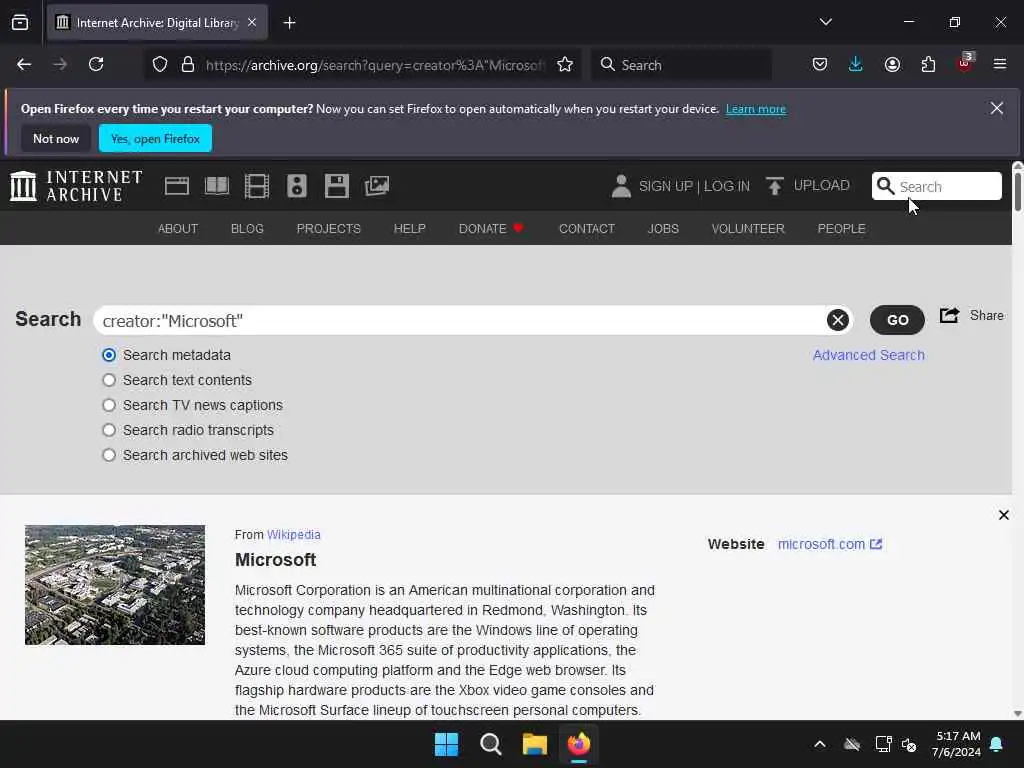
Task: Select Search archived web sites option
Action: [109, 455]
